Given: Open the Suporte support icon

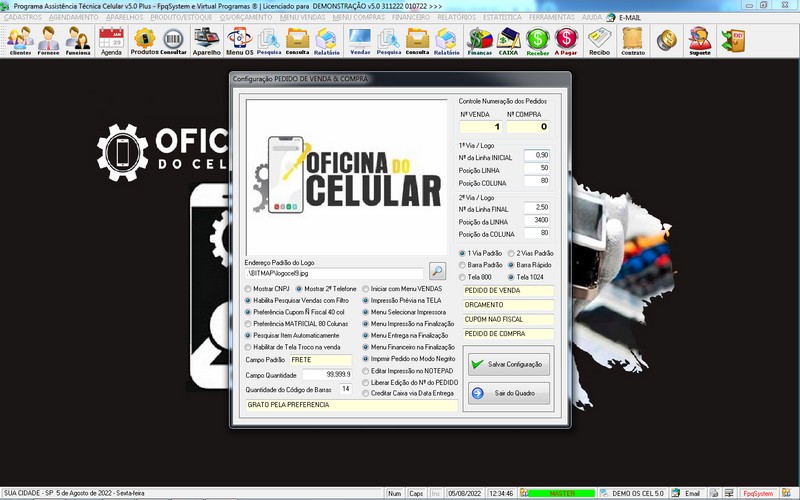Looking at the screenshot, I should click(x=699, y=41).
